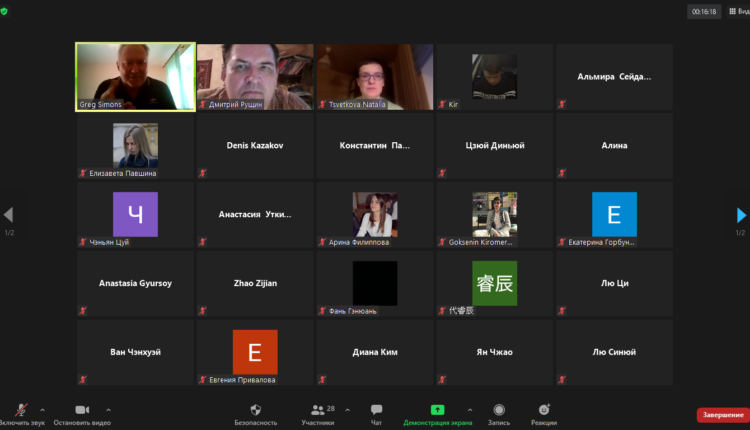Click the red End meeting button
750x430 pixels.
coord(723,415)
